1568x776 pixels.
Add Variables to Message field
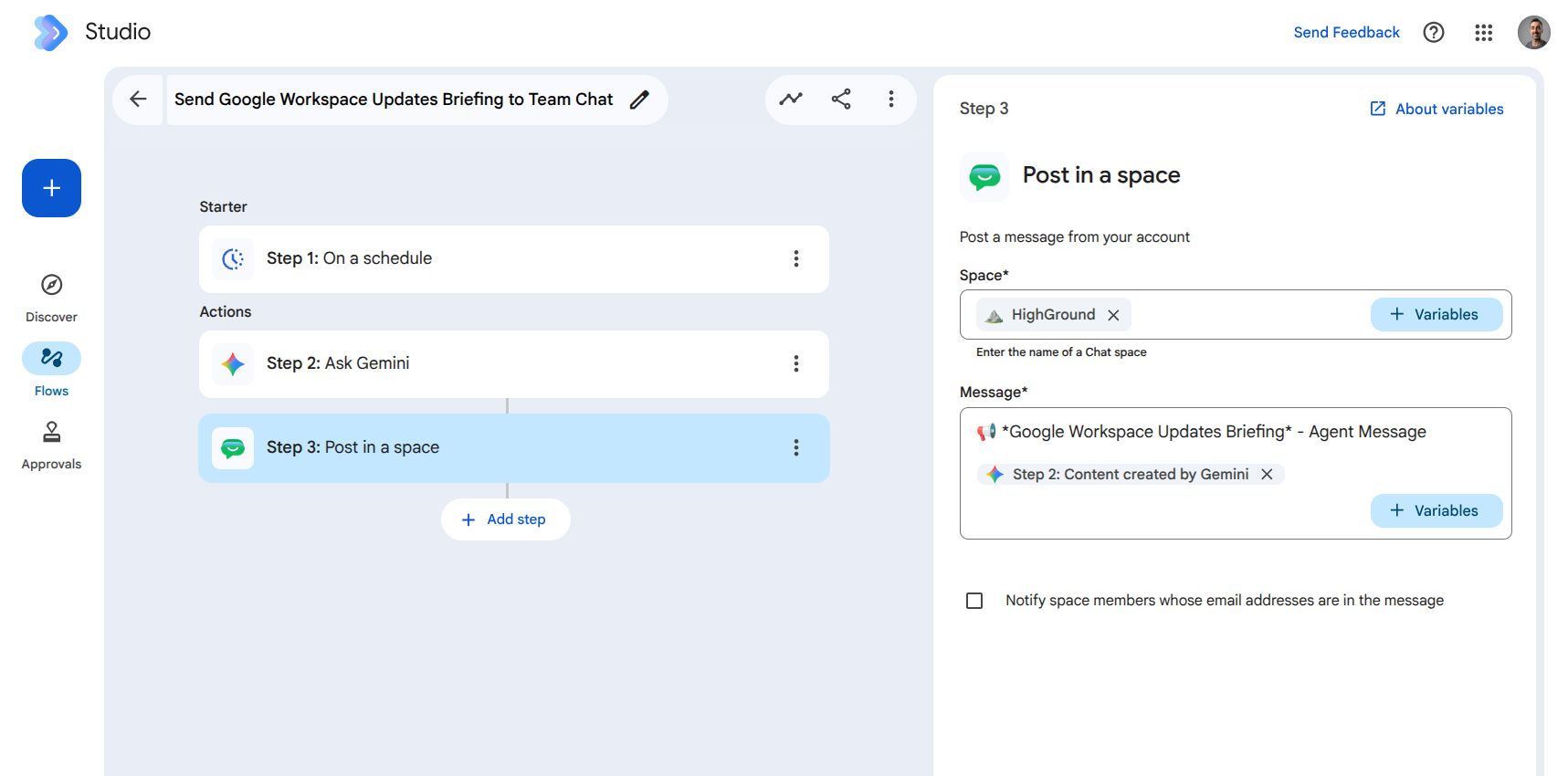(x=1436, y=510)
